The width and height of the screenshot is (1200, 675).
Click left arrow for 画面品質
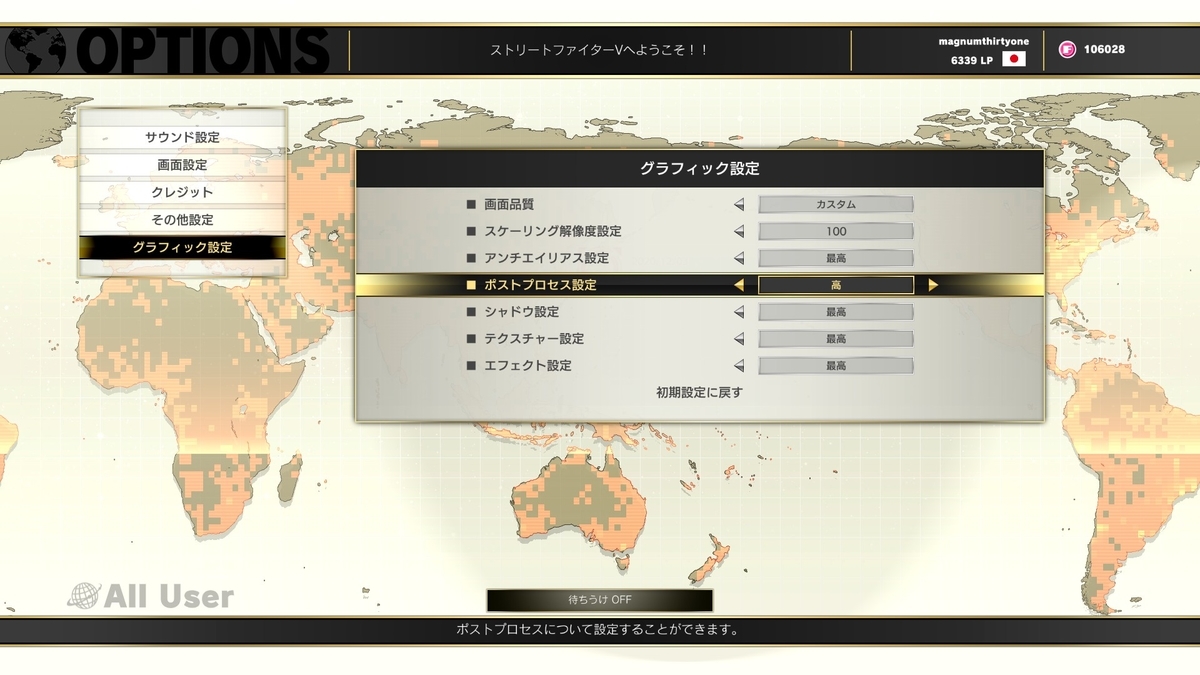coord(740,204)
